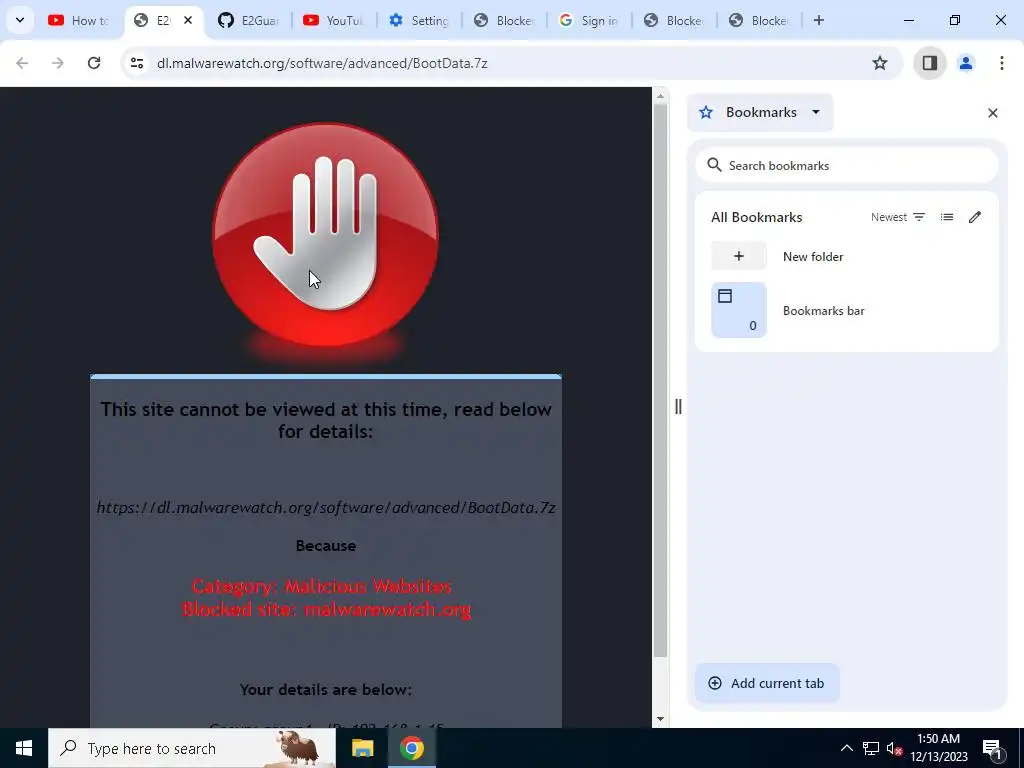
Task: Open network status tray icon
Action: tap(871, 748)
